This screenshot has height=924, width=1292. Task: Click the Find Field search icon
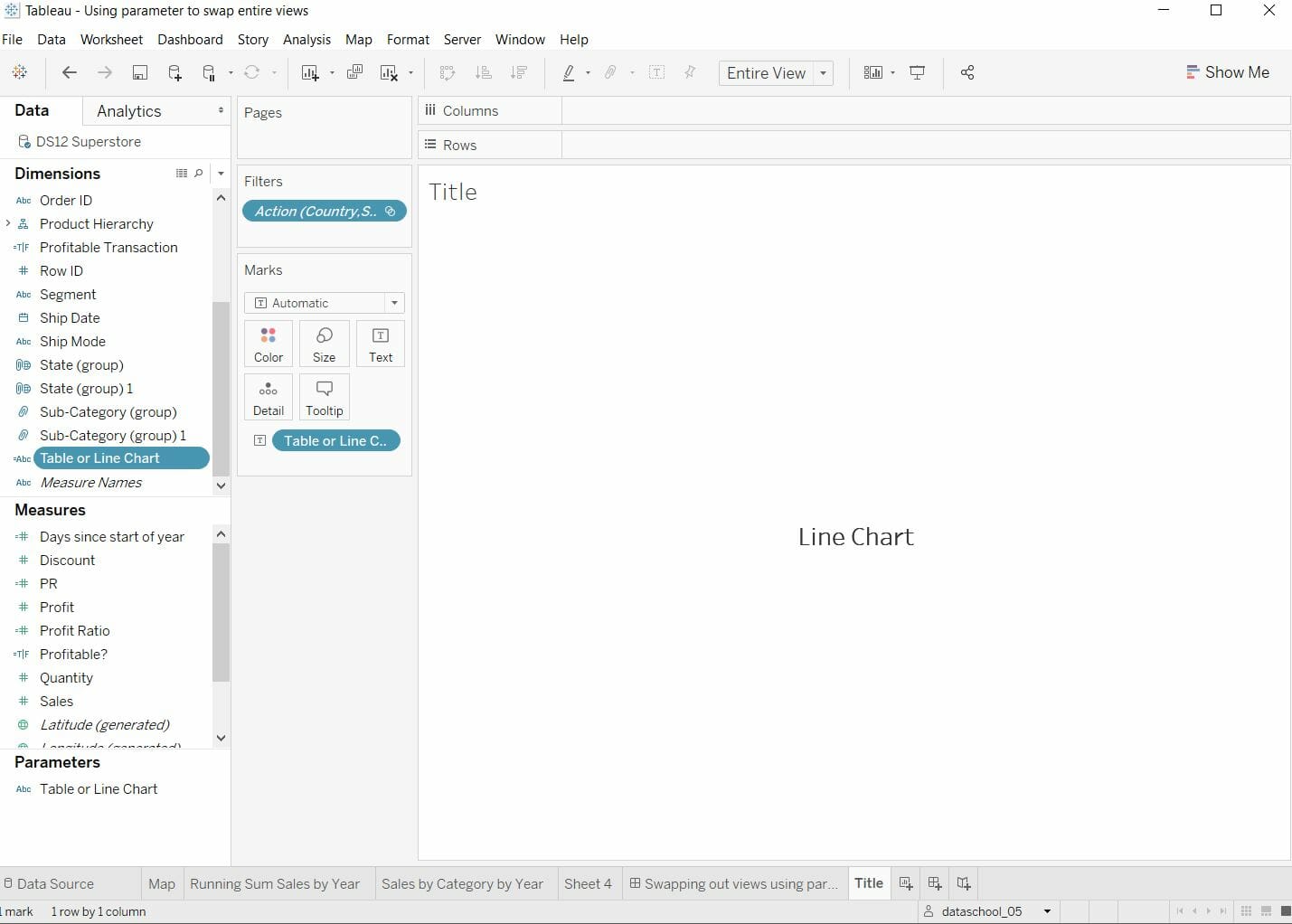click(x=199, y=173)
